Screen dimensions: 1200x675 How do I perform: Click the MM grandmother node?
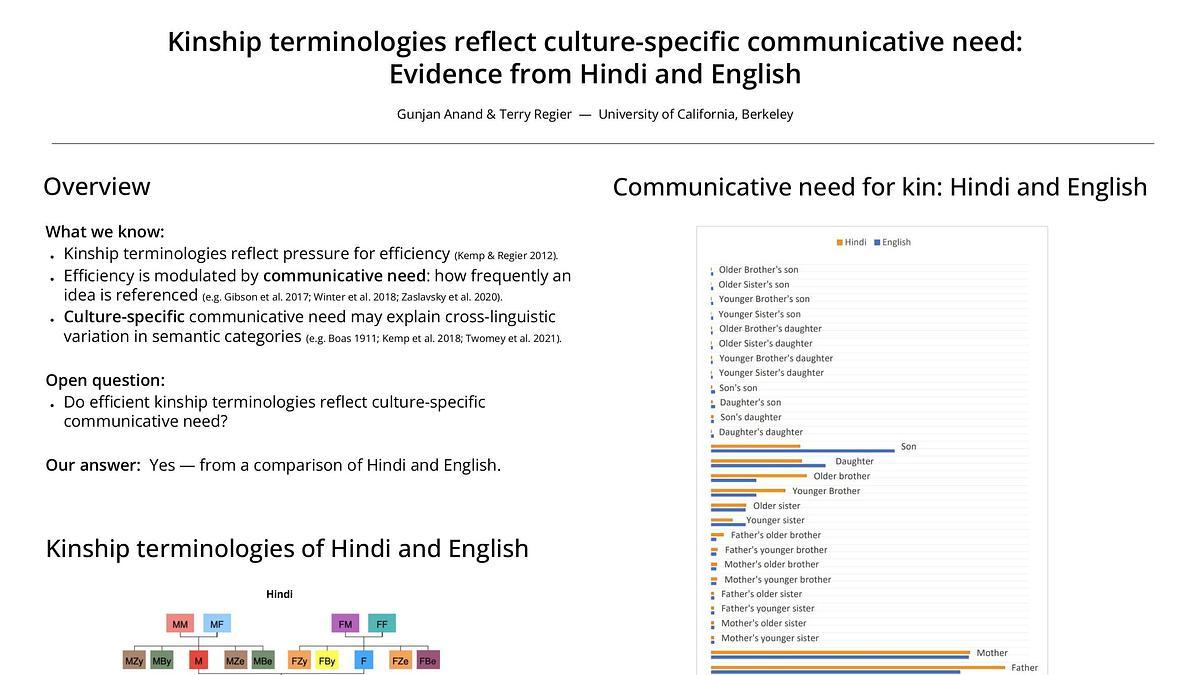180,624
